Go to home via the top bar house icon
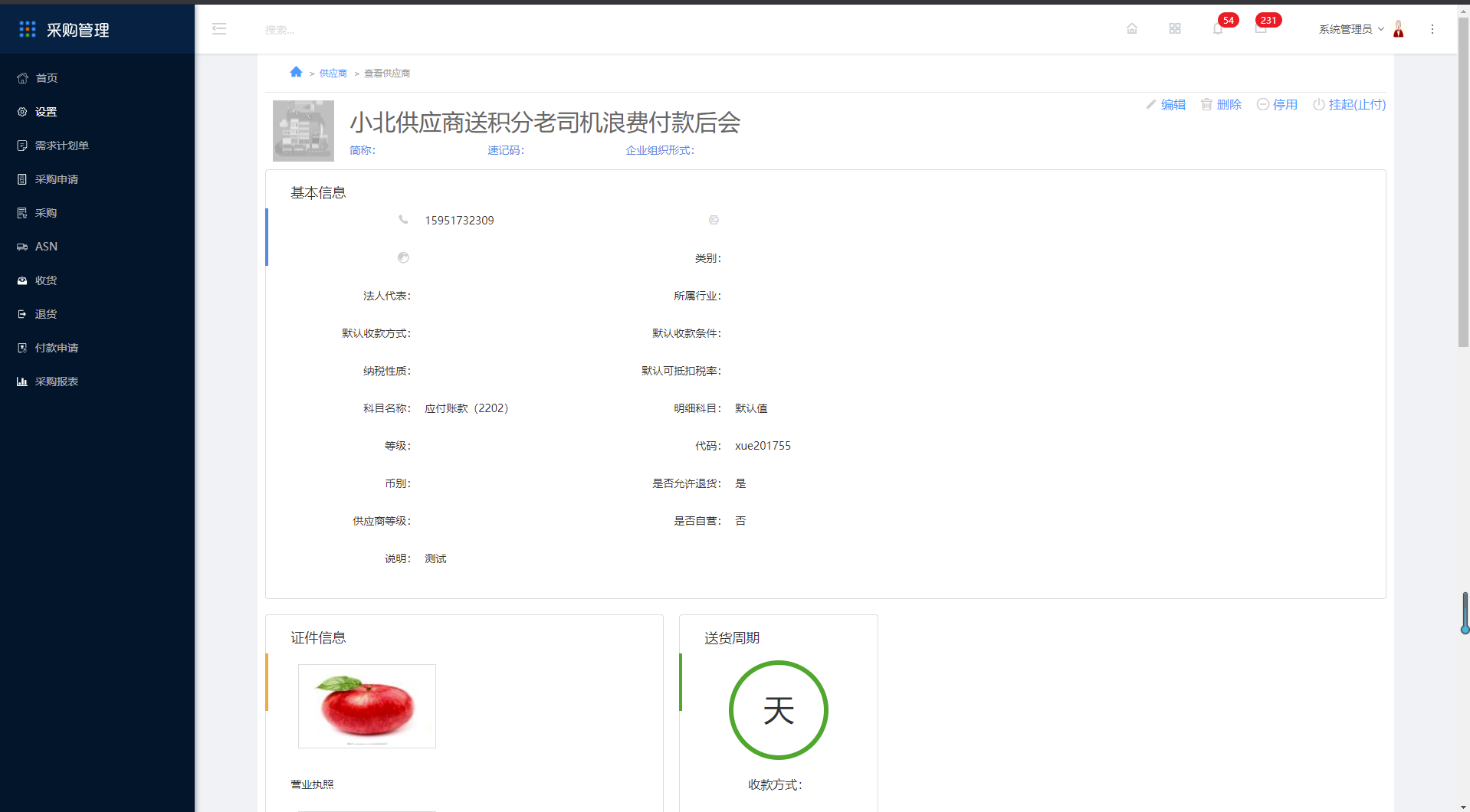The height and width of the screenshot is (812, 1470). pyautogui.click(x=1132, y=29)
